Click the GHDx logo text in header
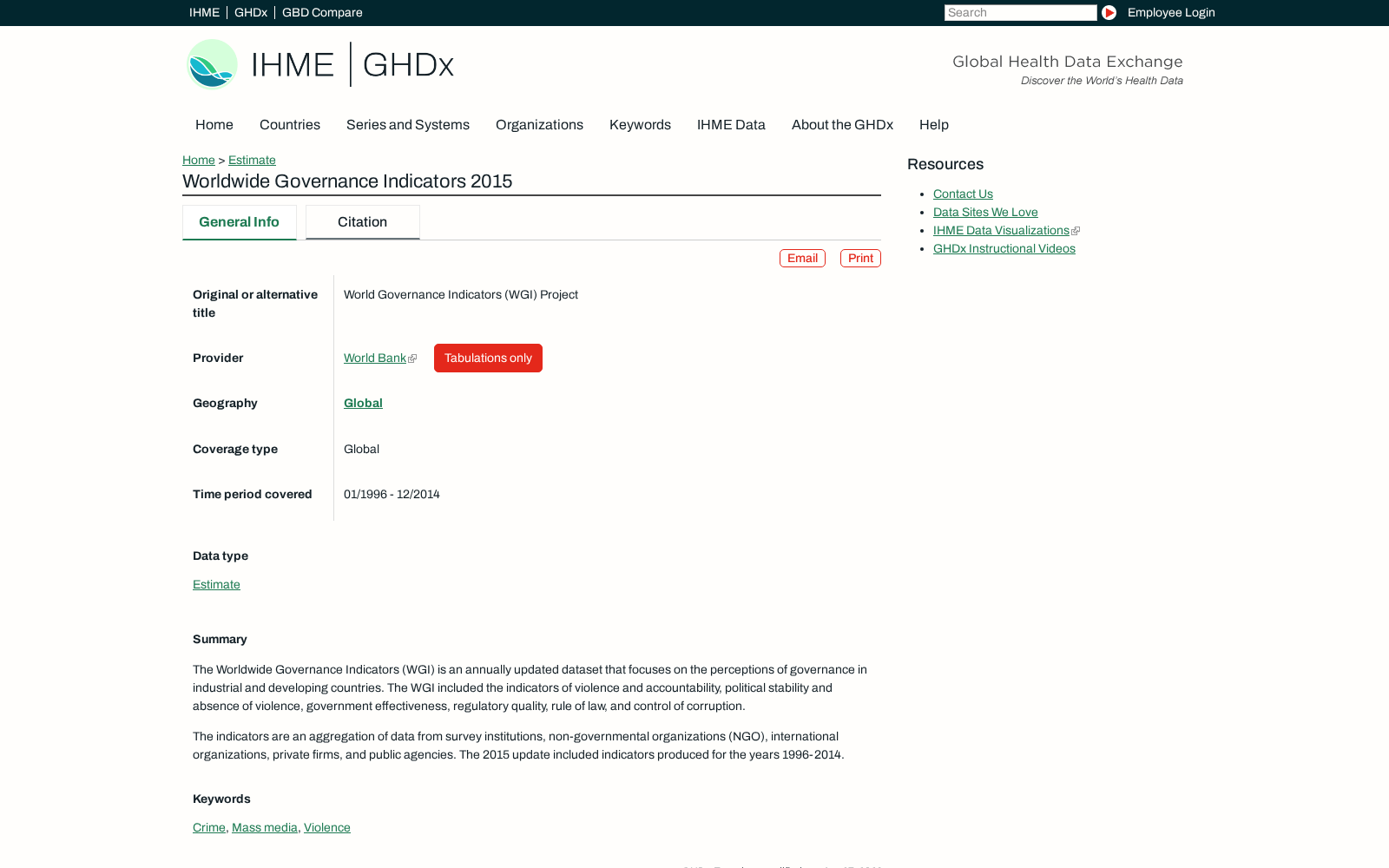 408,65
